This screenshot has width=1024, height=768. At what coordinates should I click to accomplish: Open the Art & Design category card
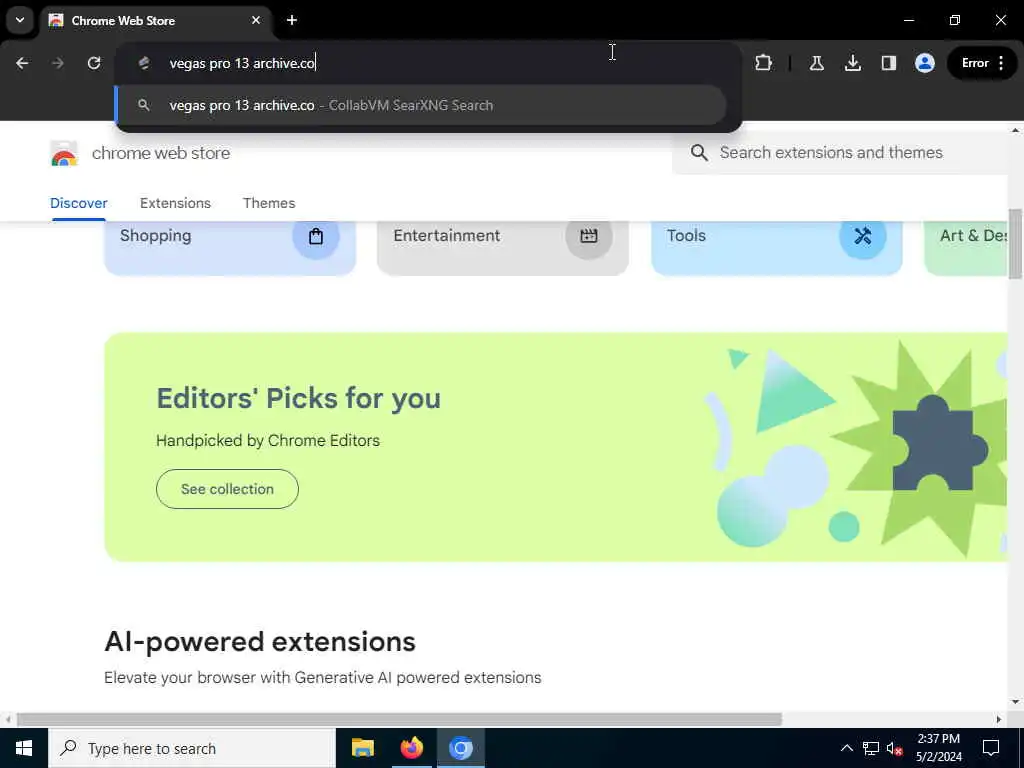pyautogui.click(x=967, y=248)
